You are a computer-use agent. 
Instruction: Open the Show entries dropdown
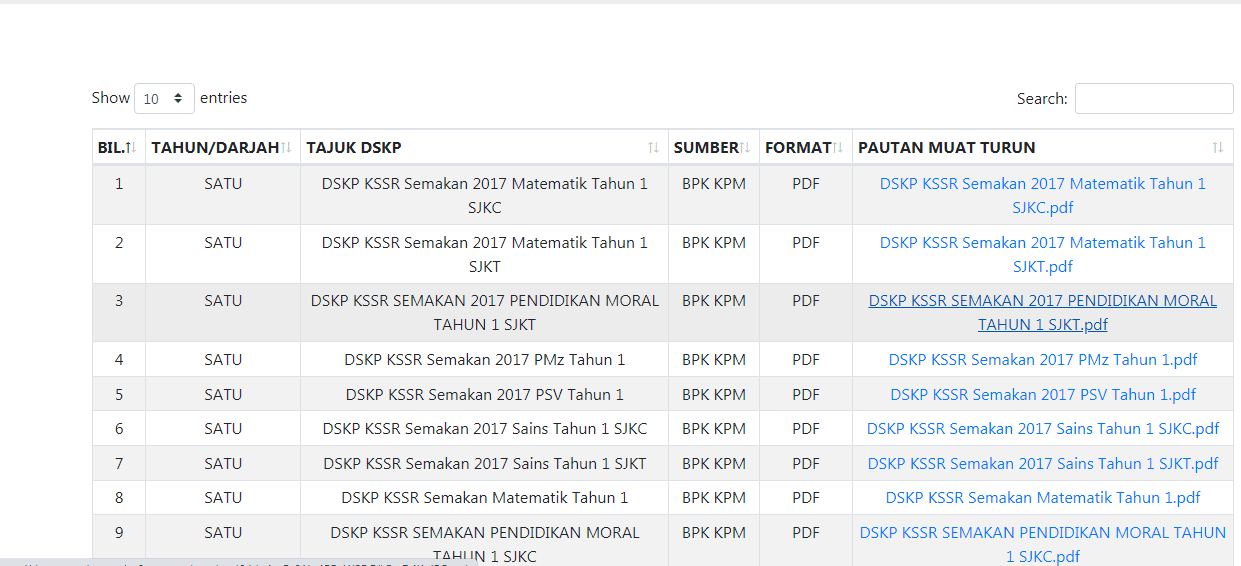(x=164, y=99)
